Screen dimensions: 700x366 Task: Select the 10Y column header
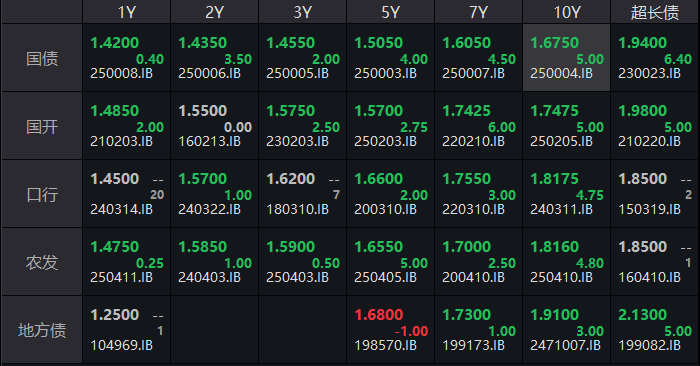567,12
